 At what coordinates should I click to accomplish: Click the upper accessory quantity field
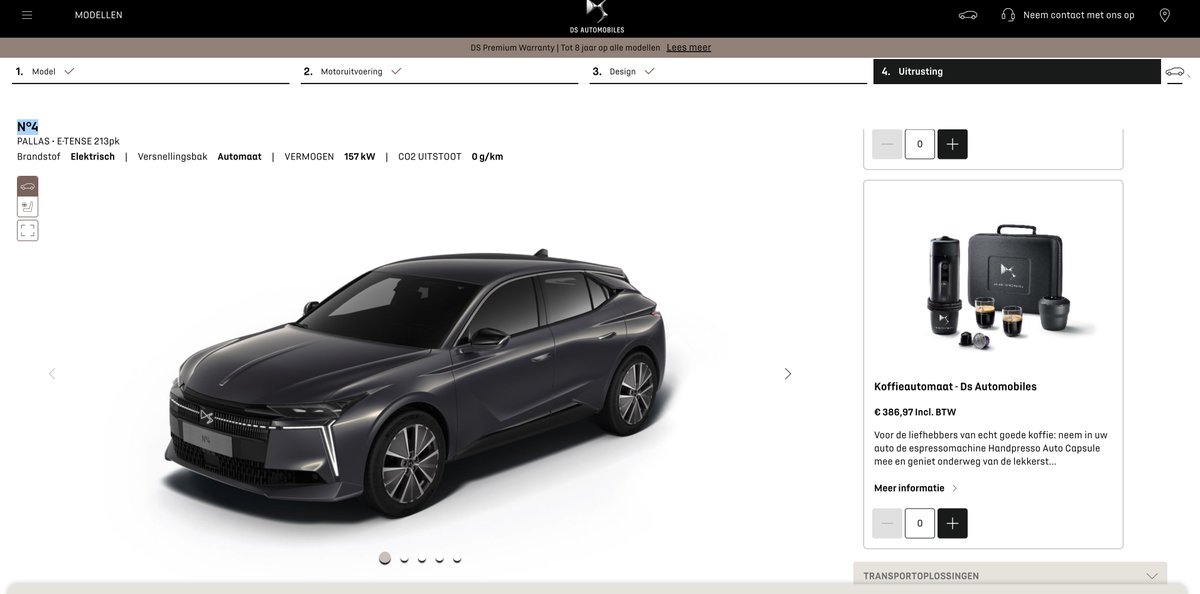click(x=920, y=144)
